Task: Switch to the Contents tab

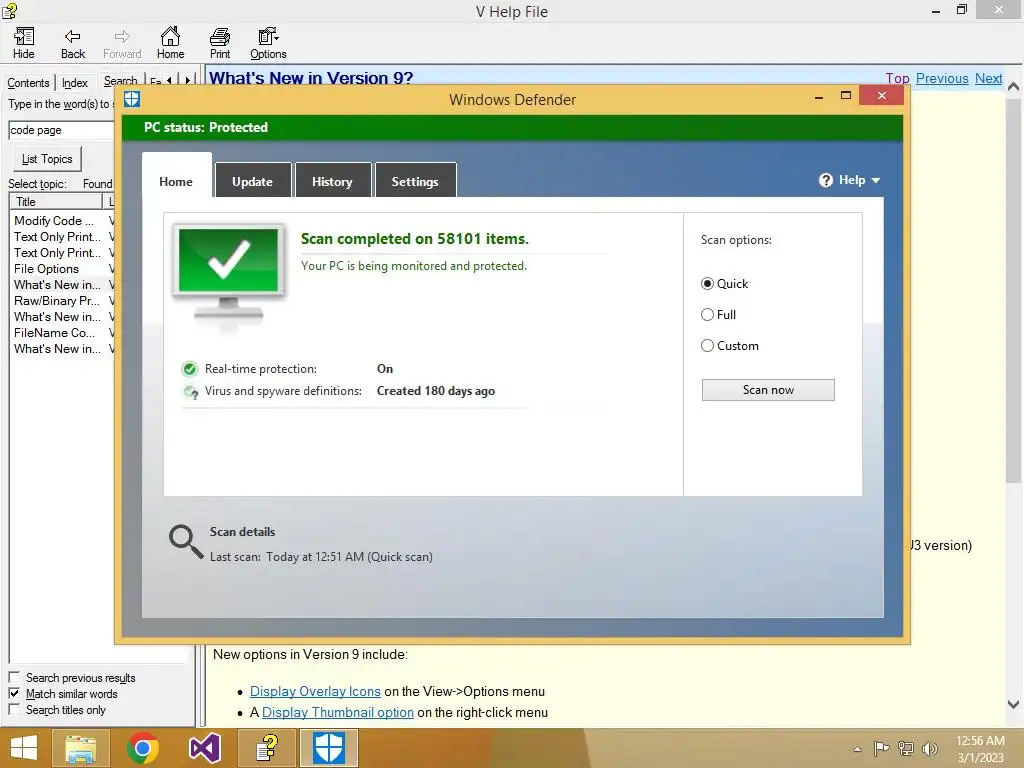Action: [x=28, y=83]
